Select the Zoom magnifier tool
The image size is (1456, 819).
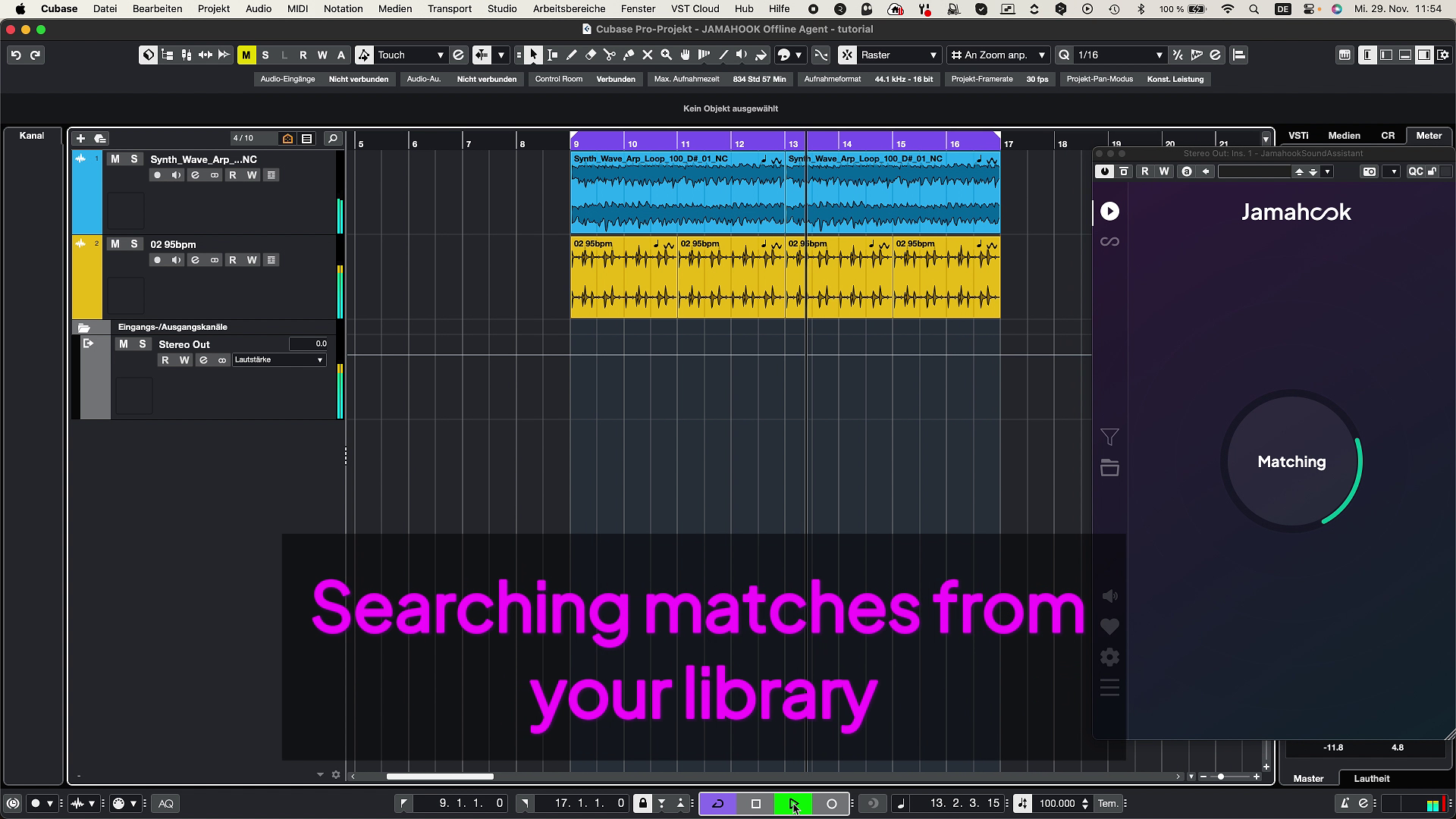667,55
